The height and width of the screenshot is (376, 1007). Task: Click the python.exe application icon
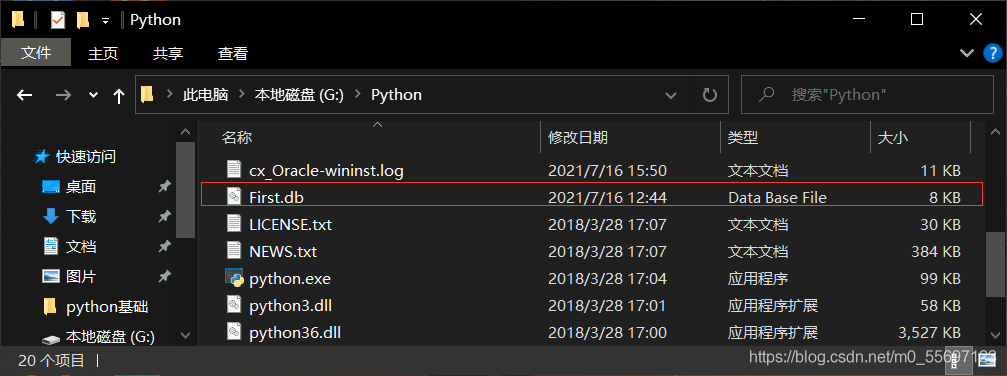pyautogui.click(x=234, y=278)
